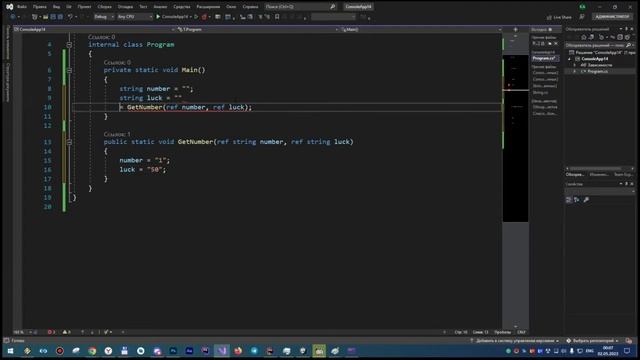This screenshot has width=640, height=360.
Task: Click the Live Share button
Action: point(559,17)
